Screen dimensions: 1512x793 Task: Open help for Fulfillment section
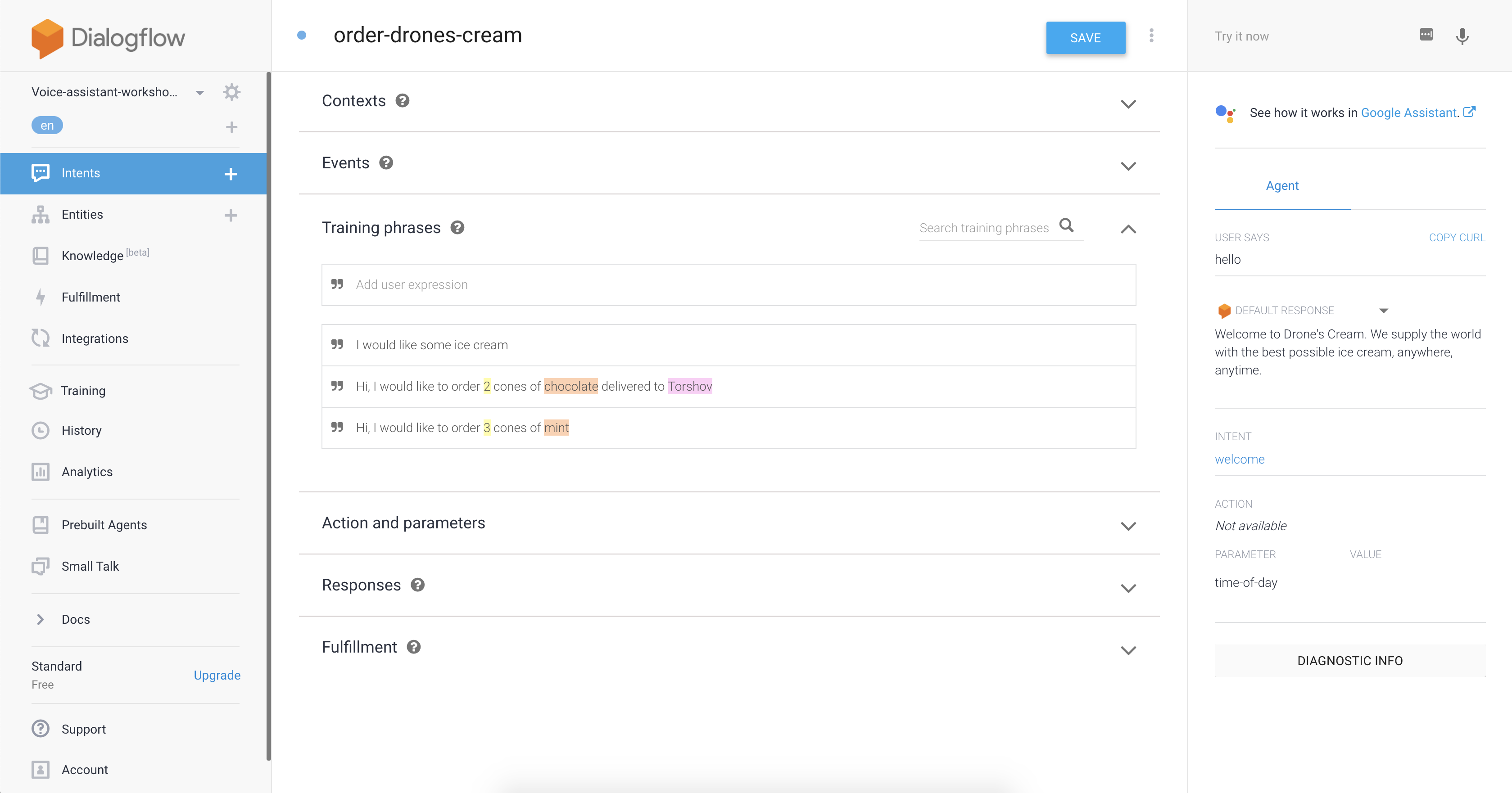tap(414, 647)
